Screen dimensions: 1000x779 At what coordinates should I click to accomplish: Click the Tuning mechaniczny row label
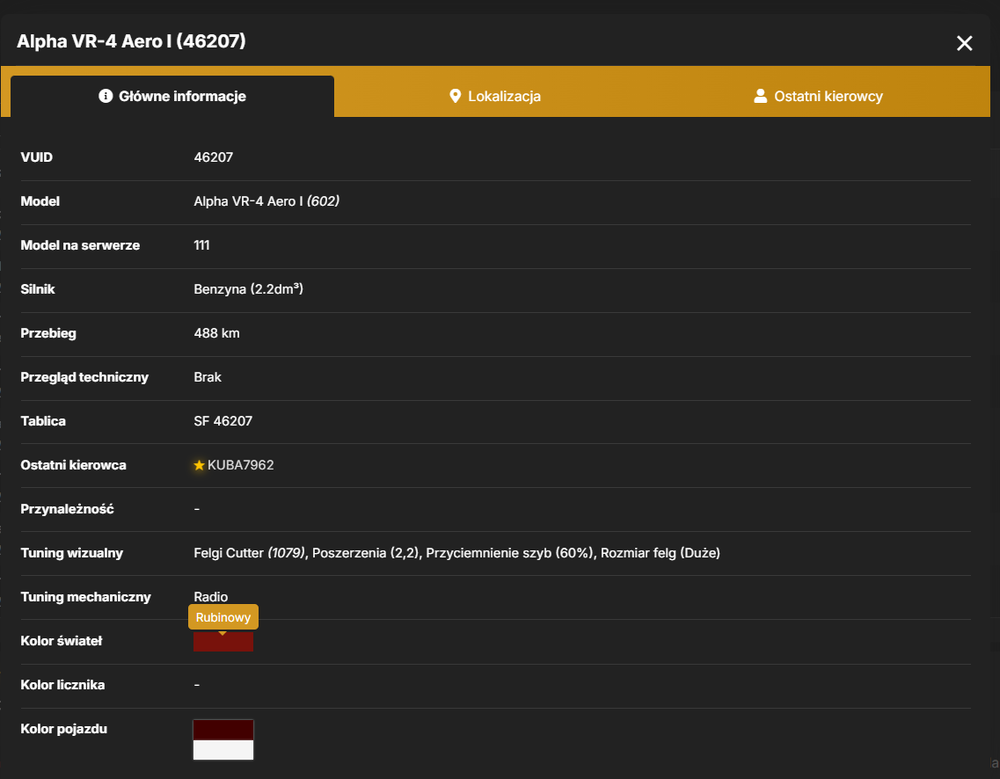85,597
